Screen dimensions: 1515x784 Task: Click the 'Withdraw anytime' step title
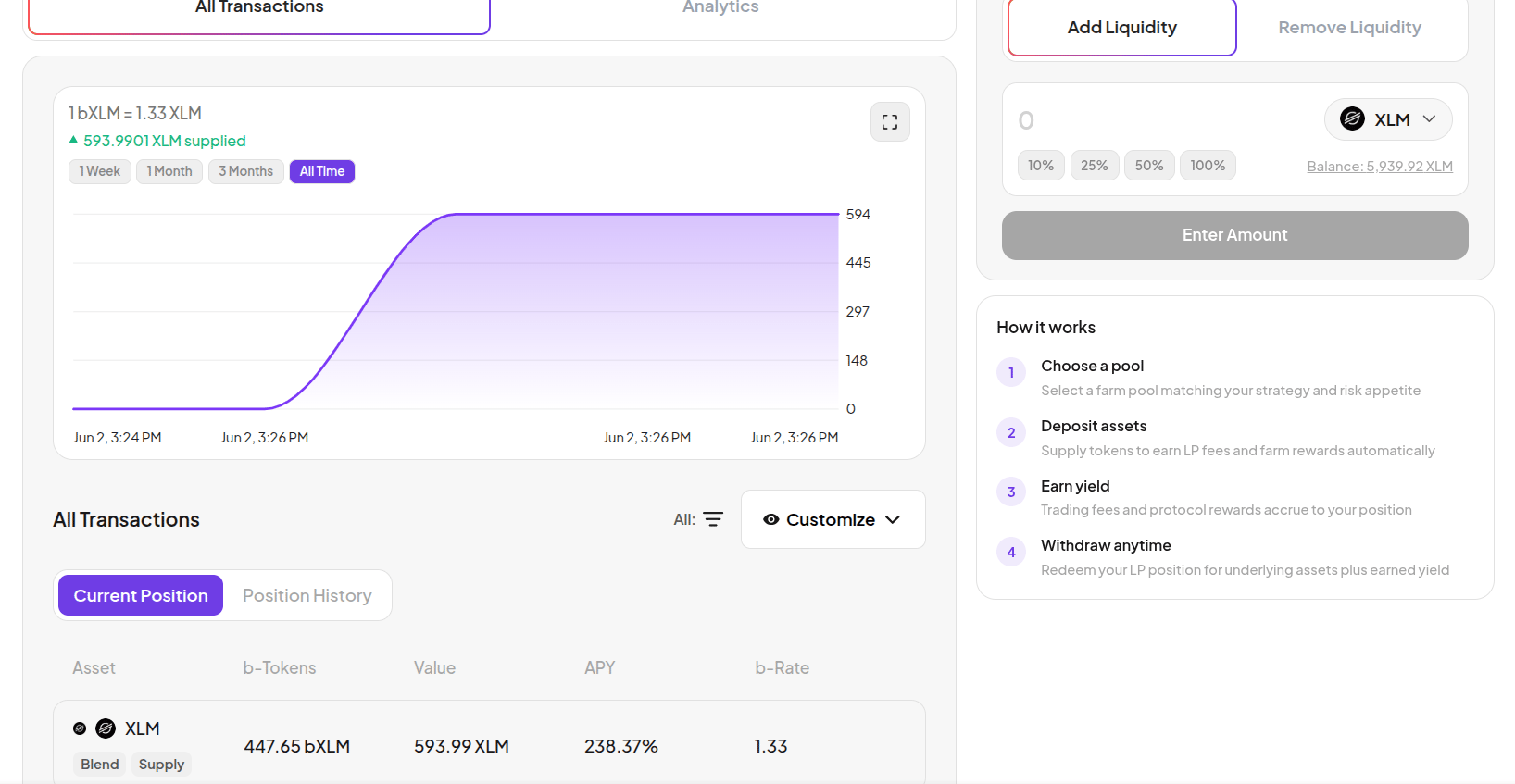click(1106, 545)
